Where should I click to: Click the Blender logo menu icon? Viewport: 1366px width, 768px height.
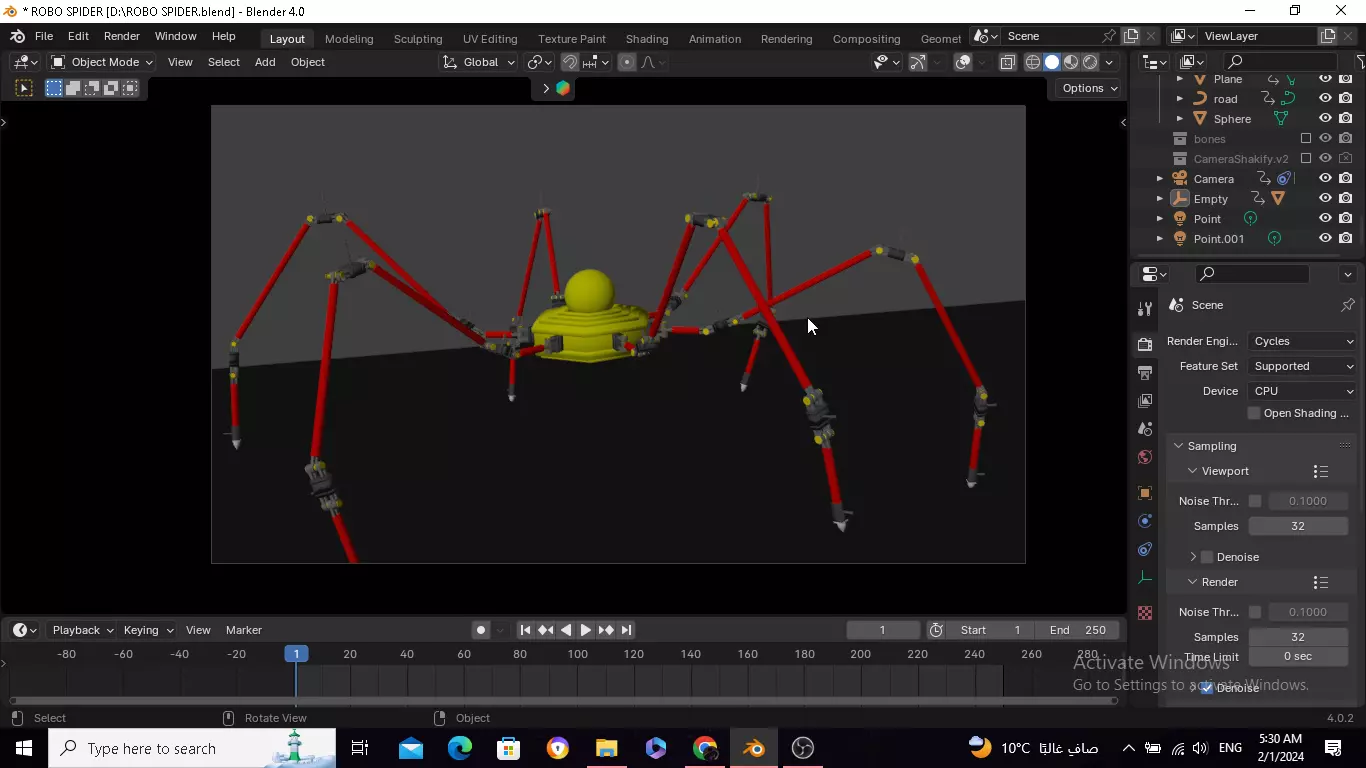18,36
